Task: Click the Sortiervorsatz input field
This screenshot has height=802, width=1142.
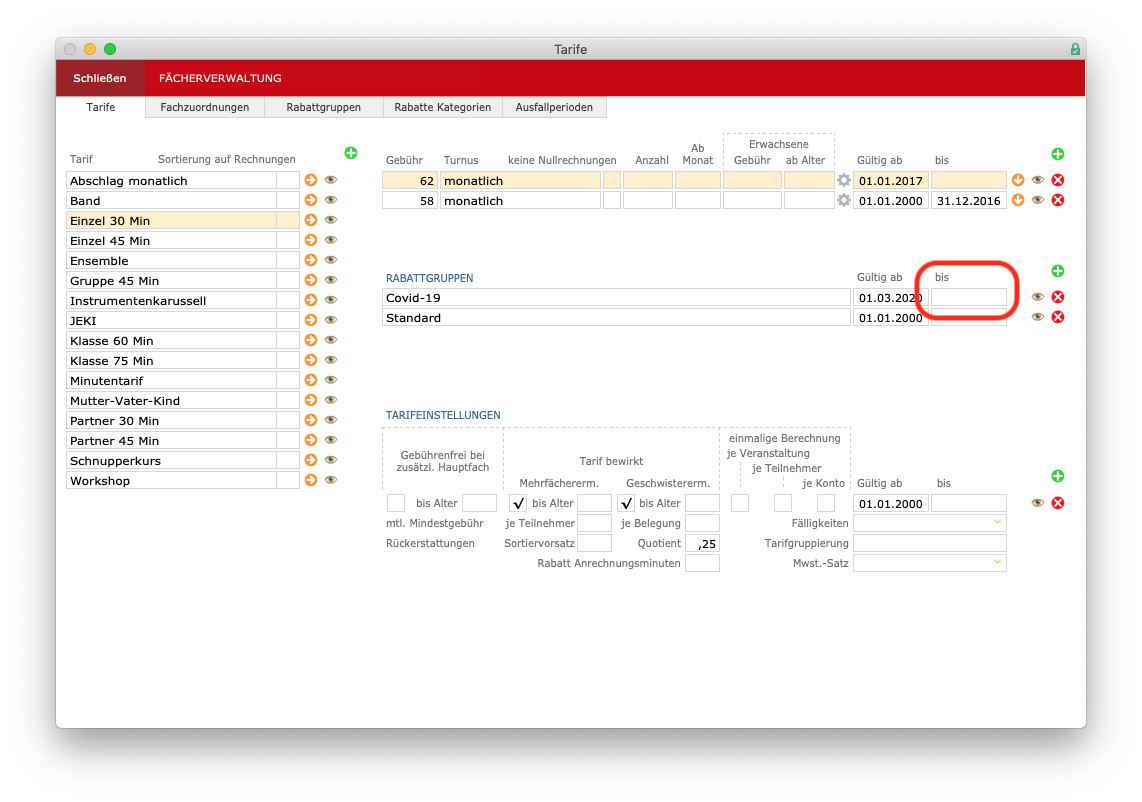Action: [x=594, y=543]
